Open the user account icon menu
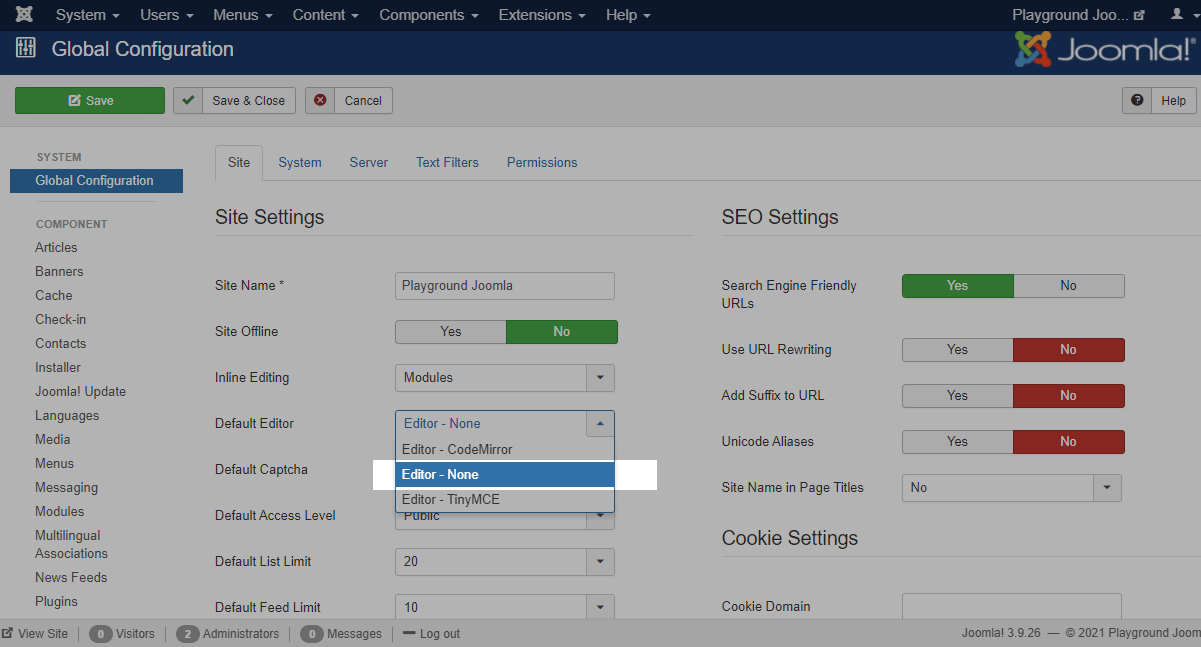The image size is (1201, 647). [1177, 15]
